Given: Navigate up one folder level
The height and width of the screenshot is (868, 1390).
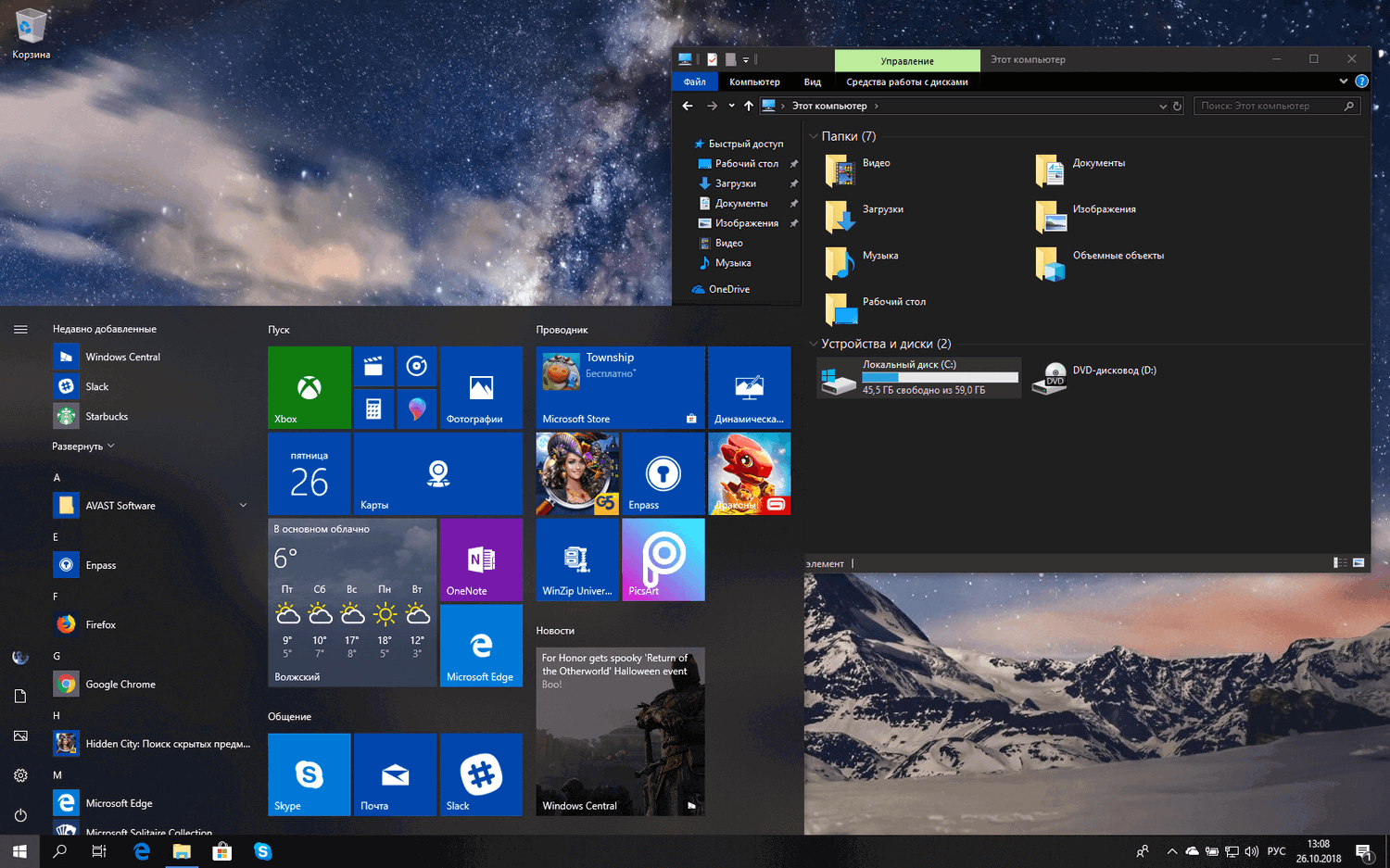Looking at the screenshot, I should (749, 106).
